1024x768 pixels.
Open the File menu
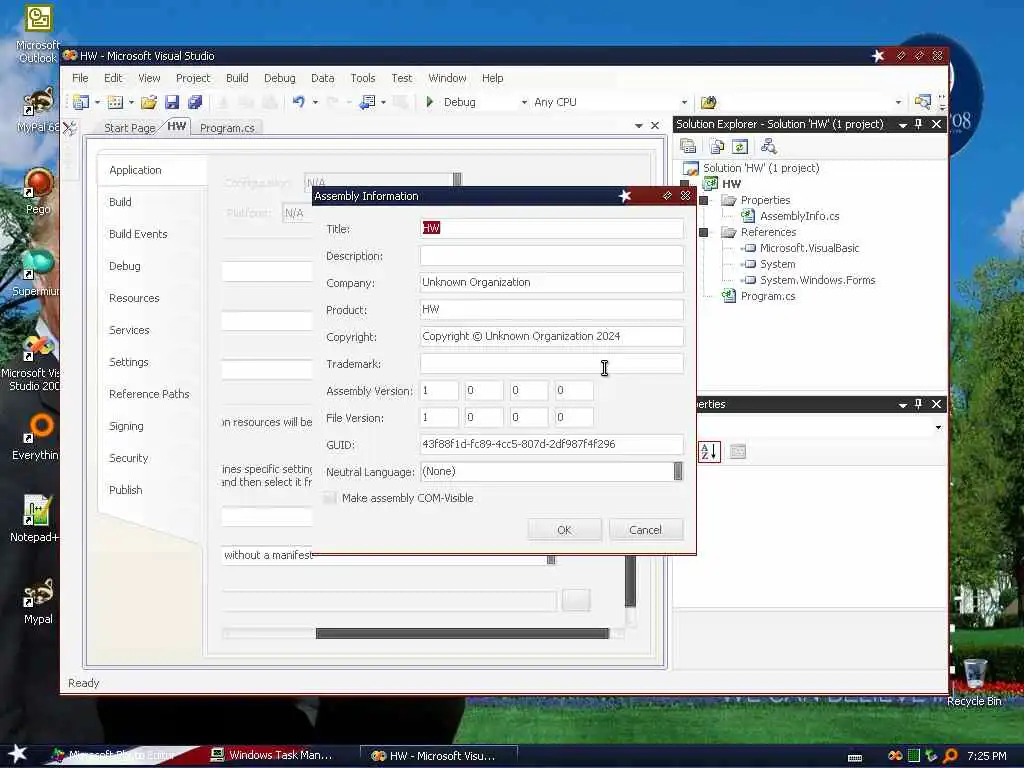point(80,78)
